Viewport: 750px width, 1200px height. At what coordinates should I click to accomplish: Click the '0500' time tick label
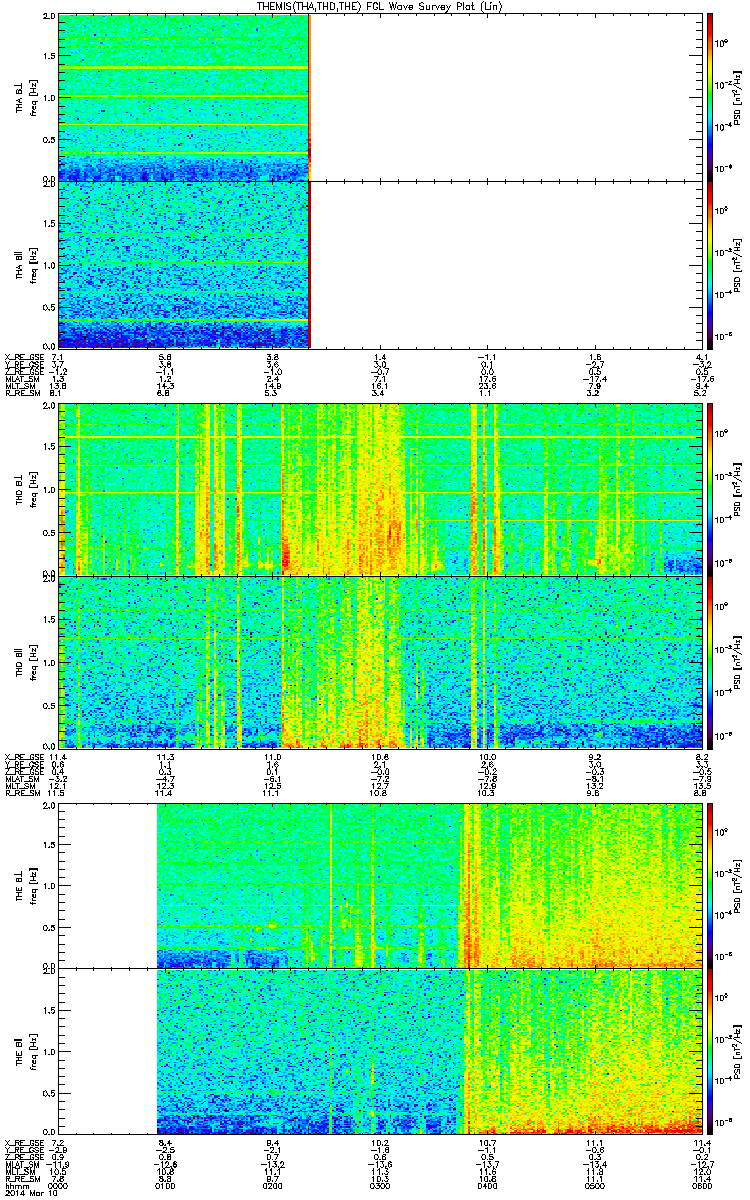coord(593,1186)
